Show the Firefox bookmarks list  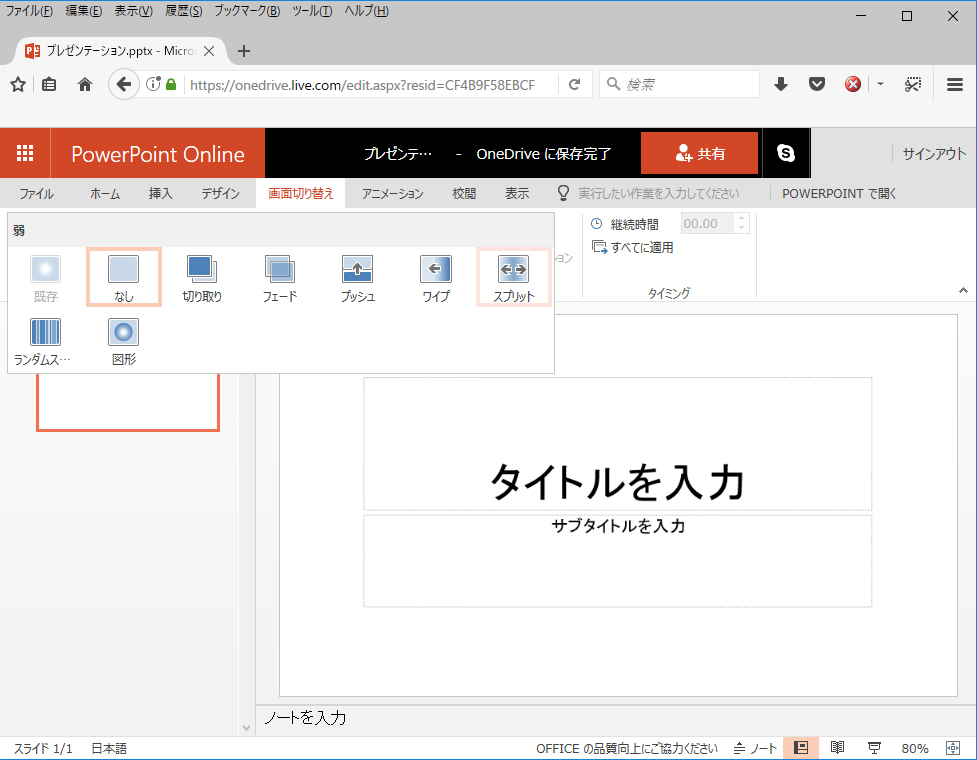[x=49, y=84]
